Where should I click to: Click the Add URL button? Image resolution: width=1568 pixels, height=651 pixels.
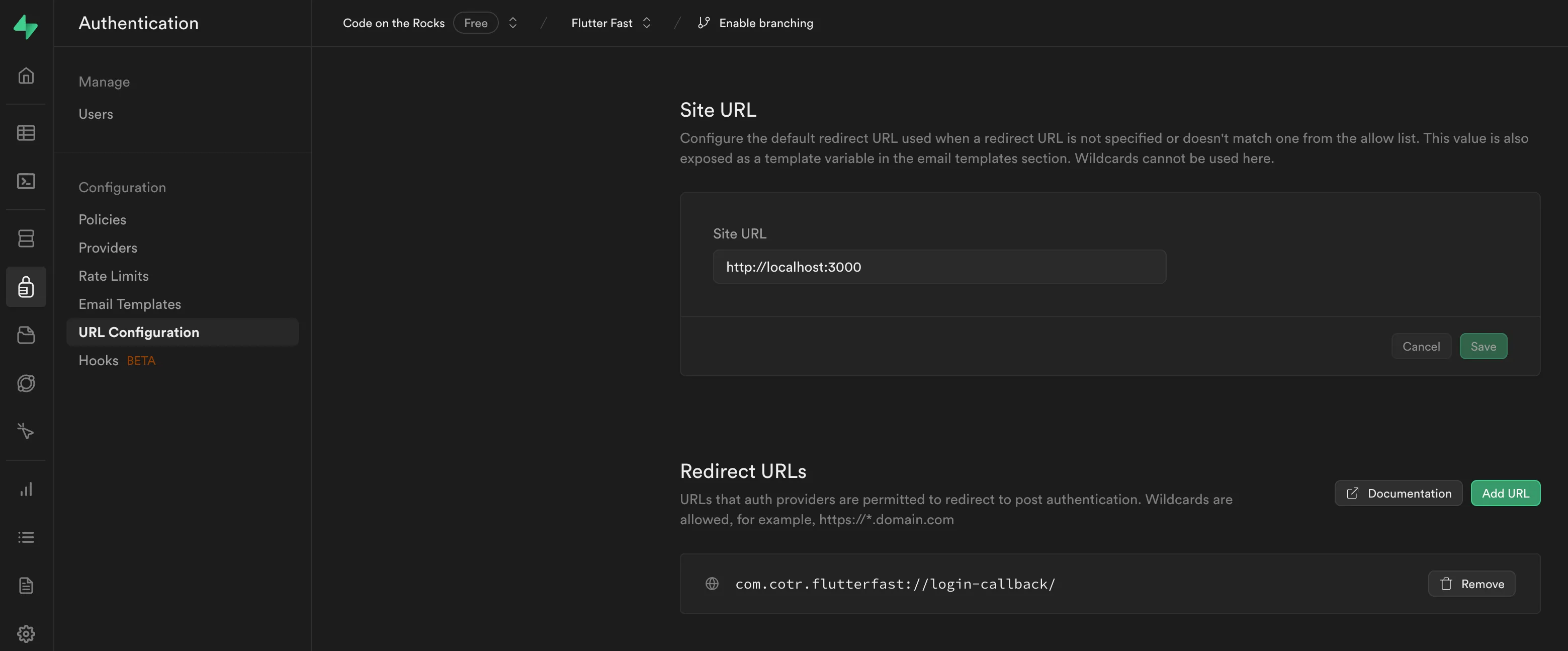click(x=1505, y=493)
